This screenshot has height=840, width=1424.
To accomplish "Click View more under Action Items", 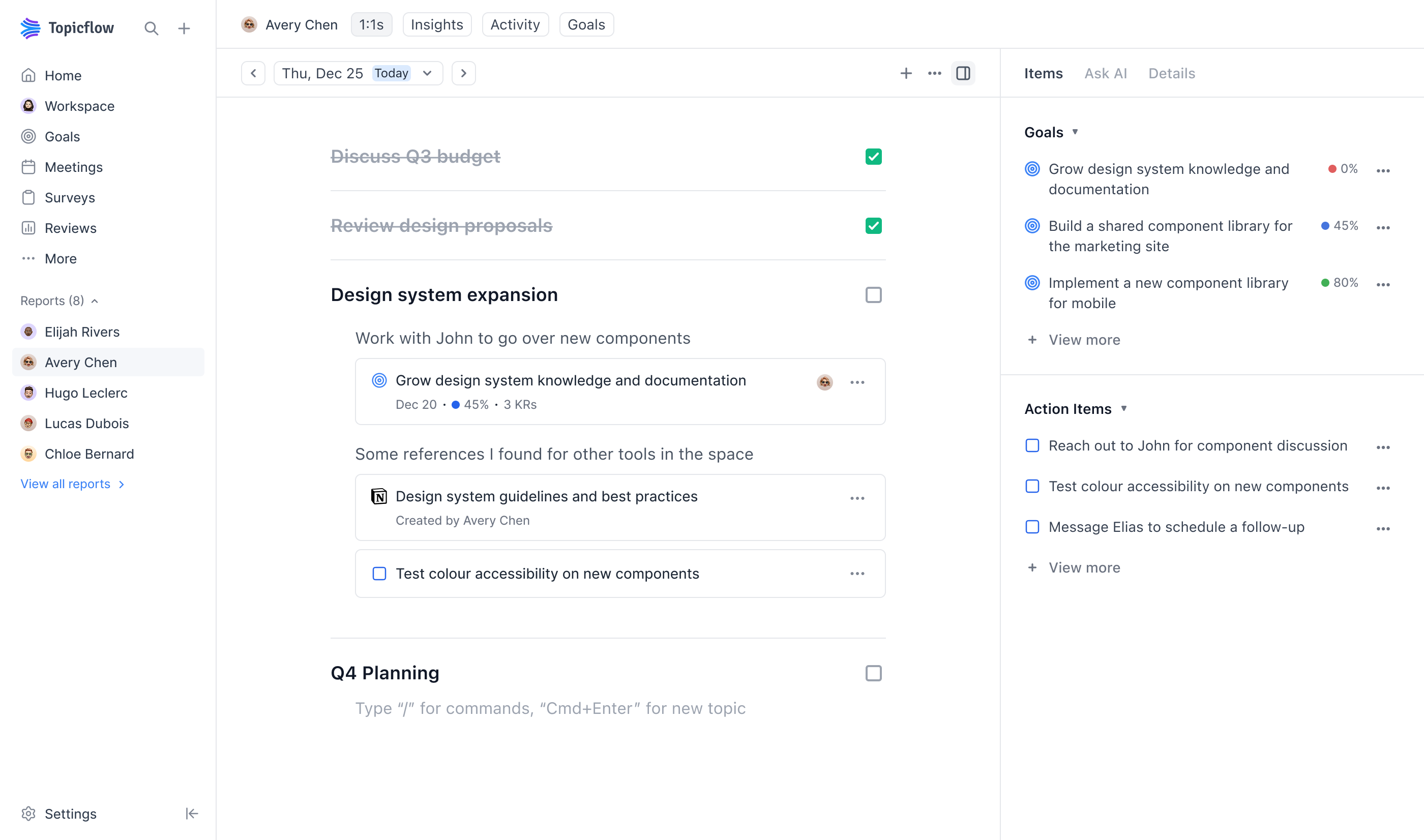I will (1073, 567).
